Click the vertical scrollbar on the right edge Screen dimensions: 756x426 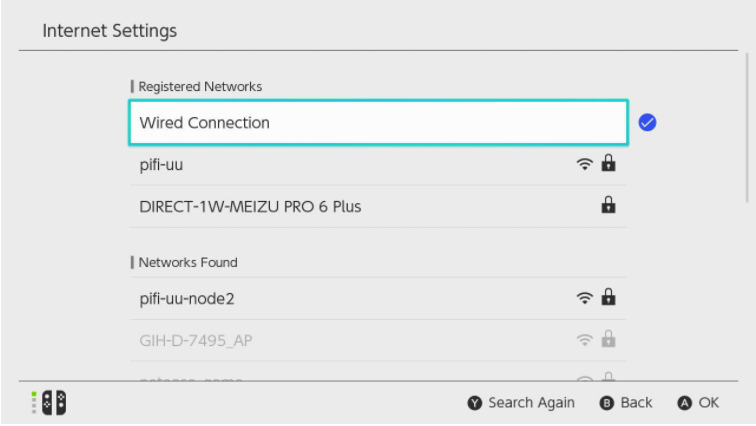(x=747, y=128)
